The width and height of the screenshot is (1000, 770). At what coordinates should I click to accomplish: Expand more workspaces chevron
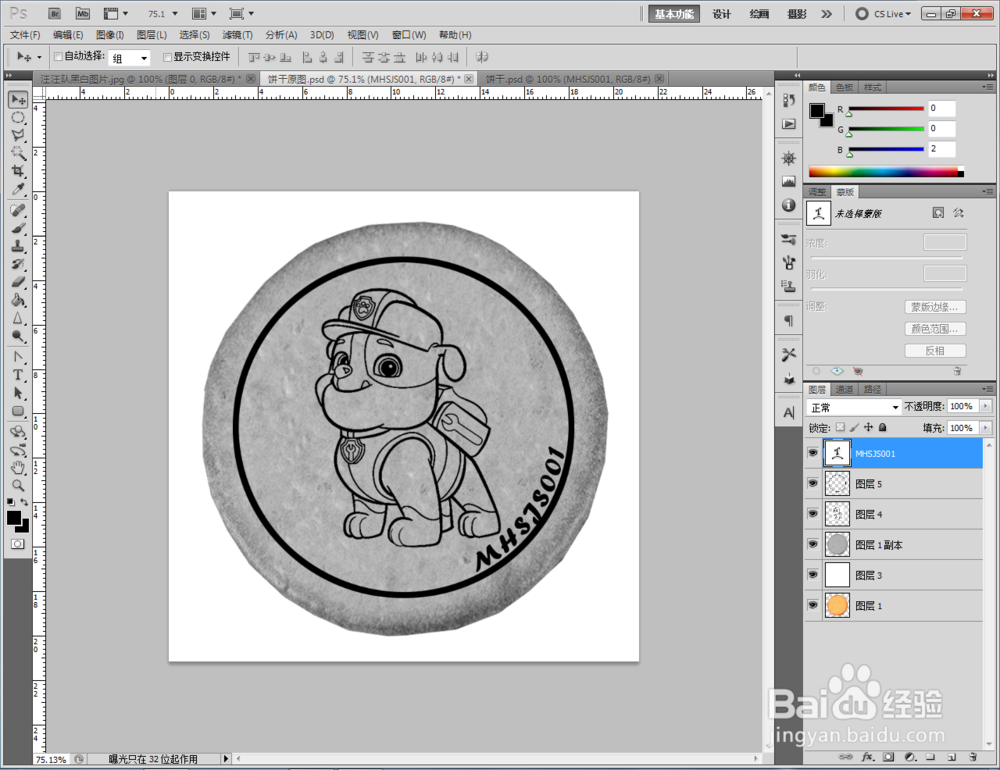coord(827,13)
